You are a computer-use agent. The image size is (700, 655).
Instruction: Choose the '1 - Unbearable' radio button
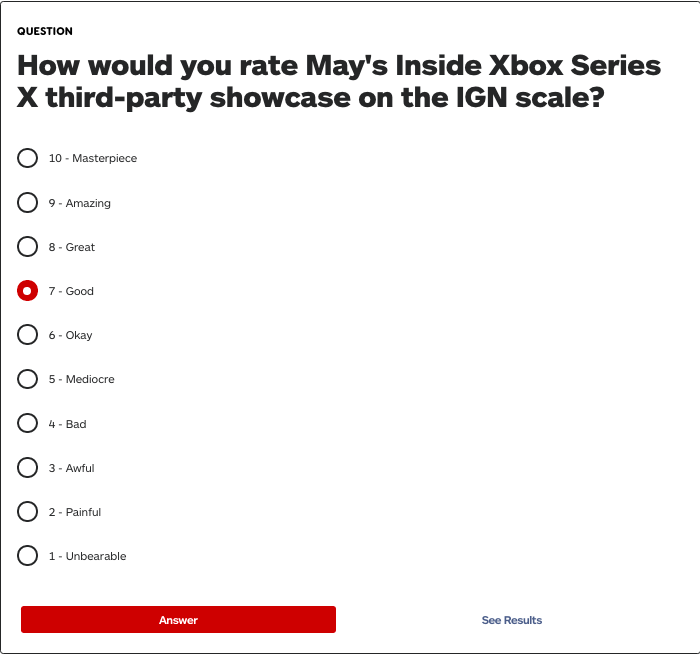[28, 556]
